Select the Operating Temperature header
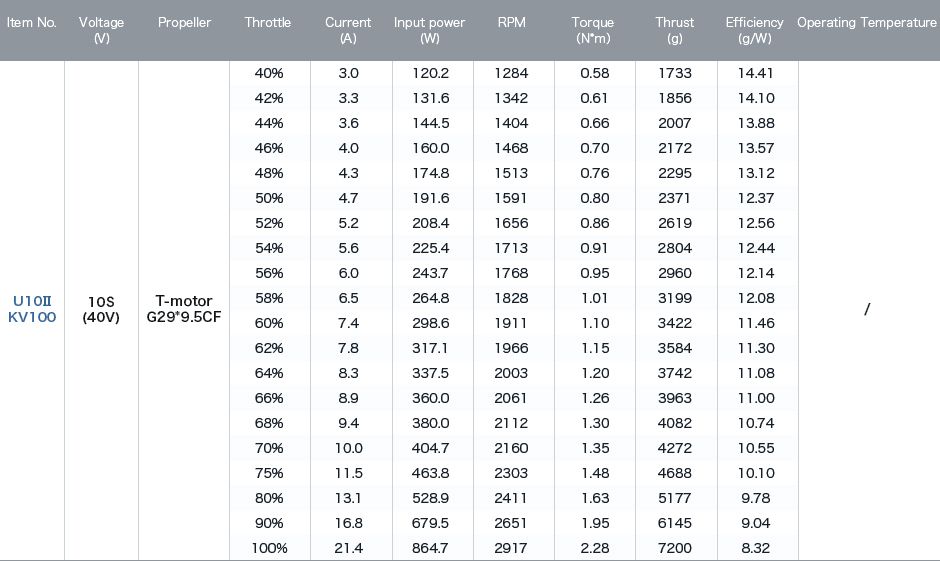This screenshot has width=940, height=561. click(866, 23)
